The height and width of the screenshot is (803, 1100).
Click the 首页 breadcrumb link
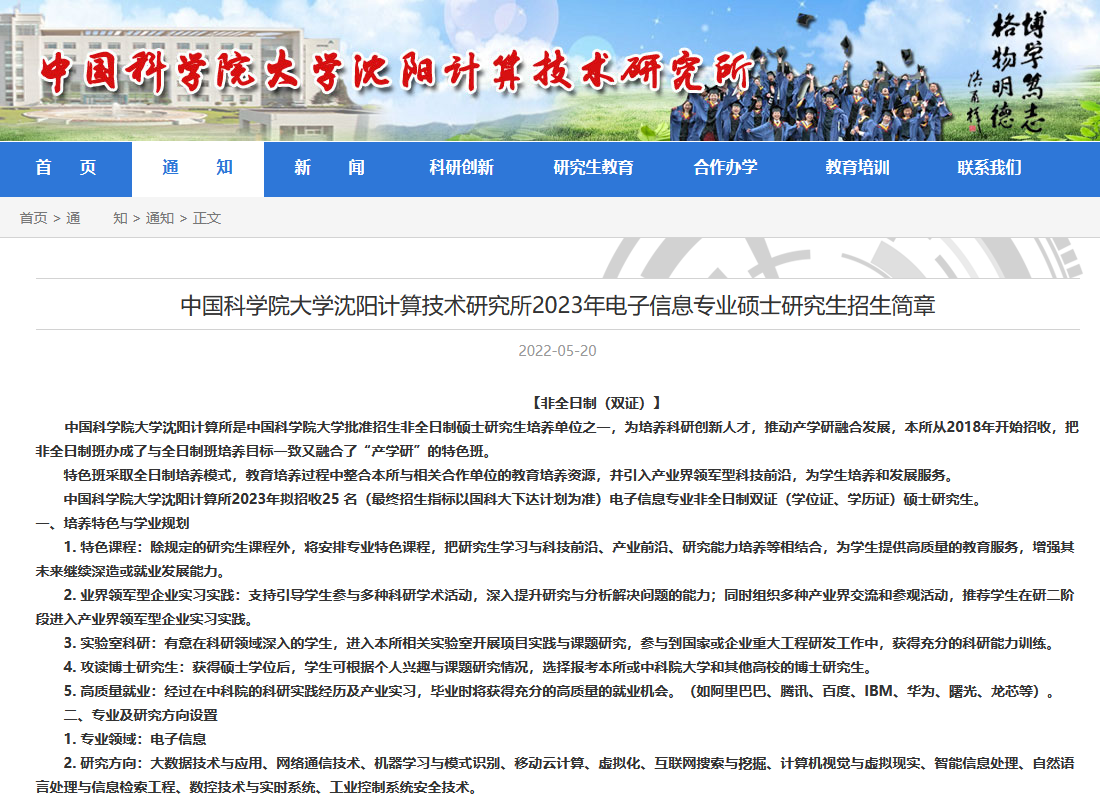point(33,219)
